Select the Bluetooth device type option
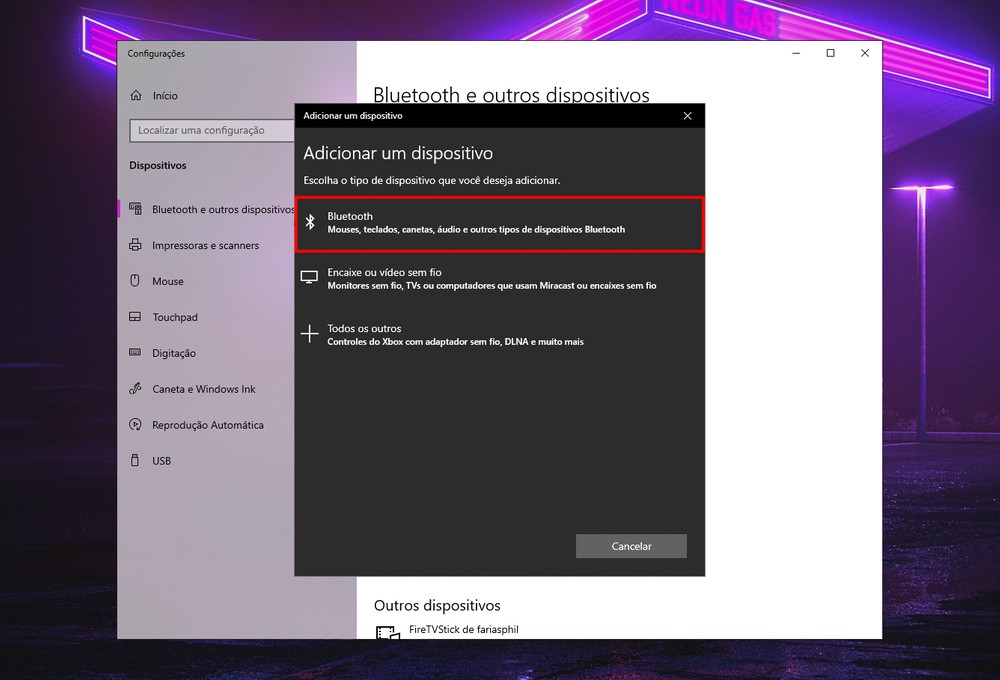The width and height of the screenshot is (1000, 680). (x=499, y=223)
